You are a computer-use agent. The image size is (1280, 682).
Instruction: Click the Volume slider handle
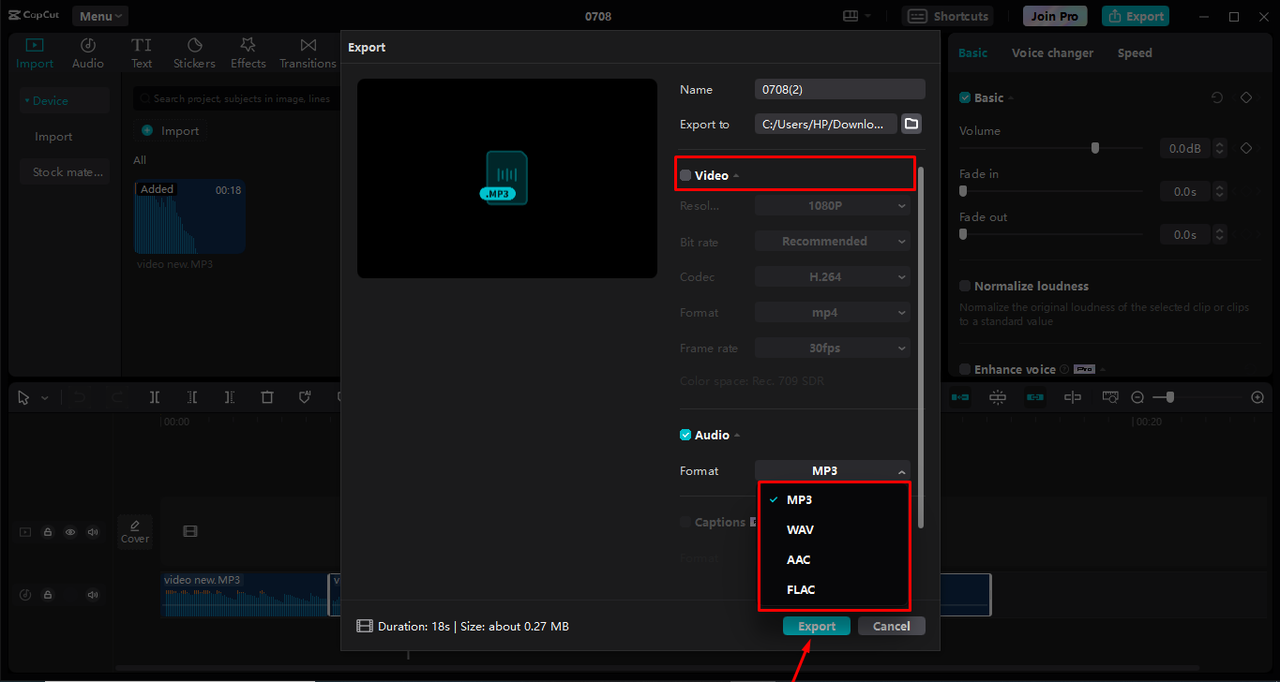[1095, 148]
